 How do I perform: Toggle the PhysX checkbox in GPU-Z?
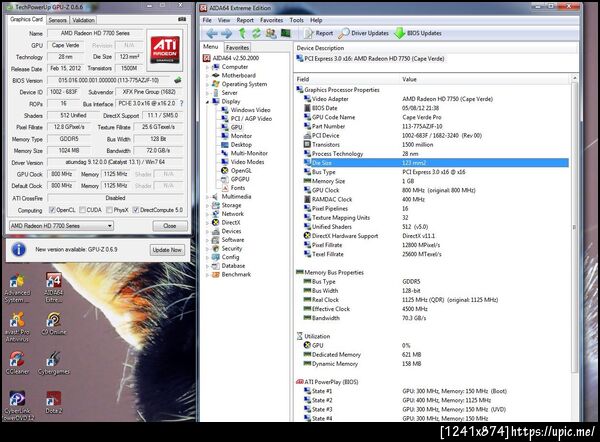click(109, 210)
